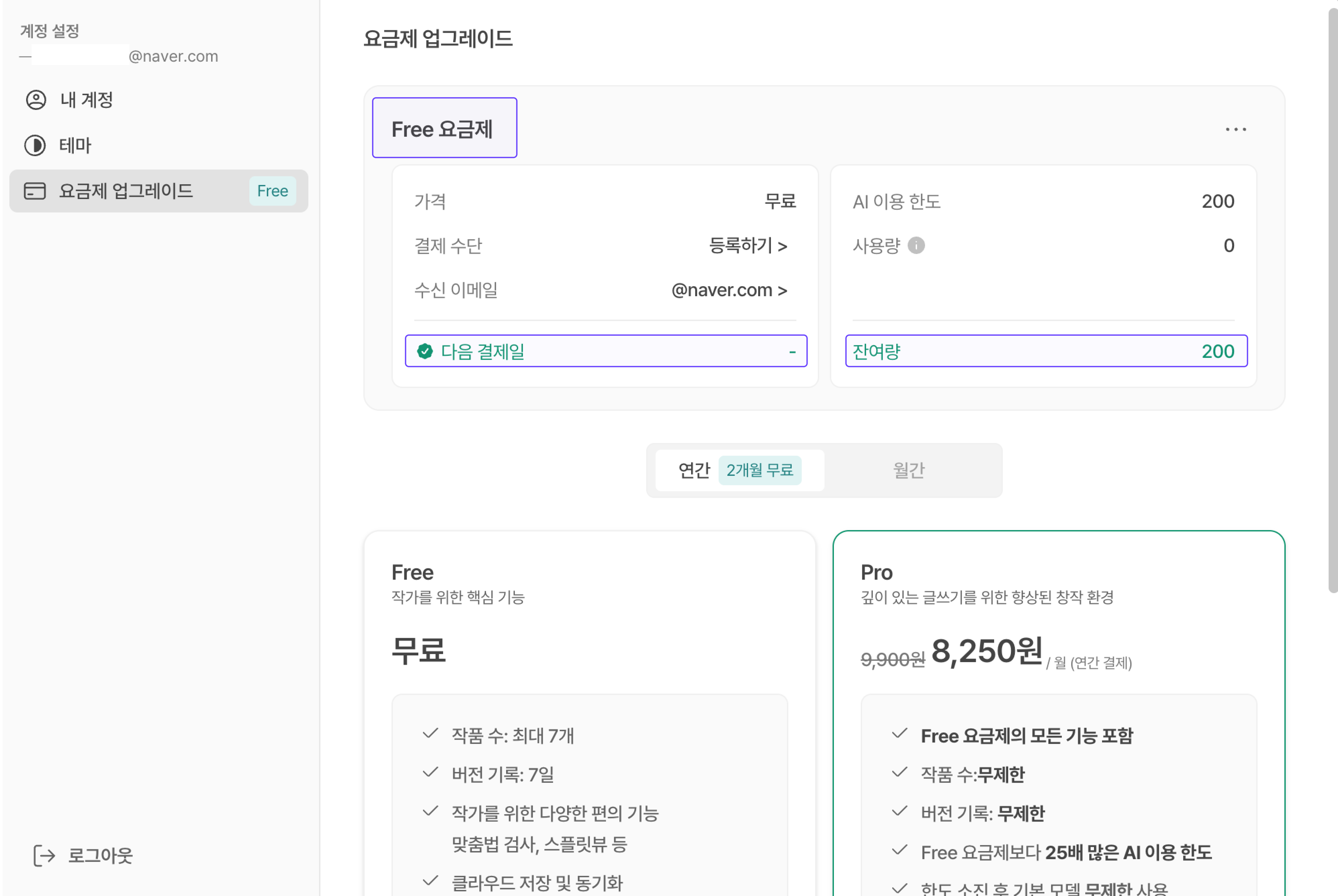Screen dimensions: 1338x896
Task: Click the green check icon by 다음 결제일
Action: 425,351
